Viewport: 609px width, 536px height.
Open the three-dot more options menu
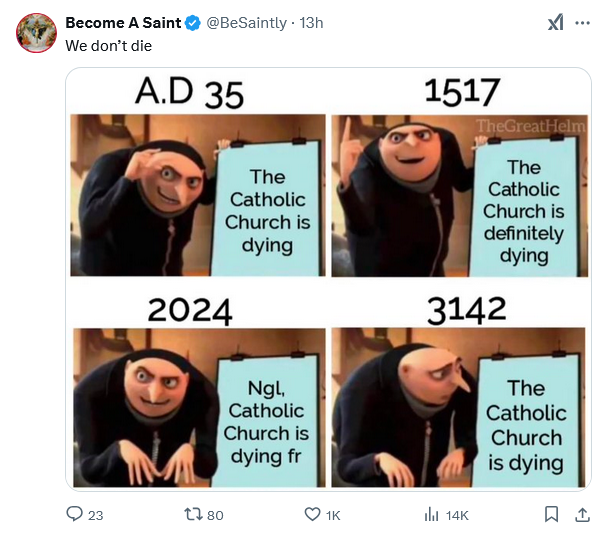[x=583, y=23]
